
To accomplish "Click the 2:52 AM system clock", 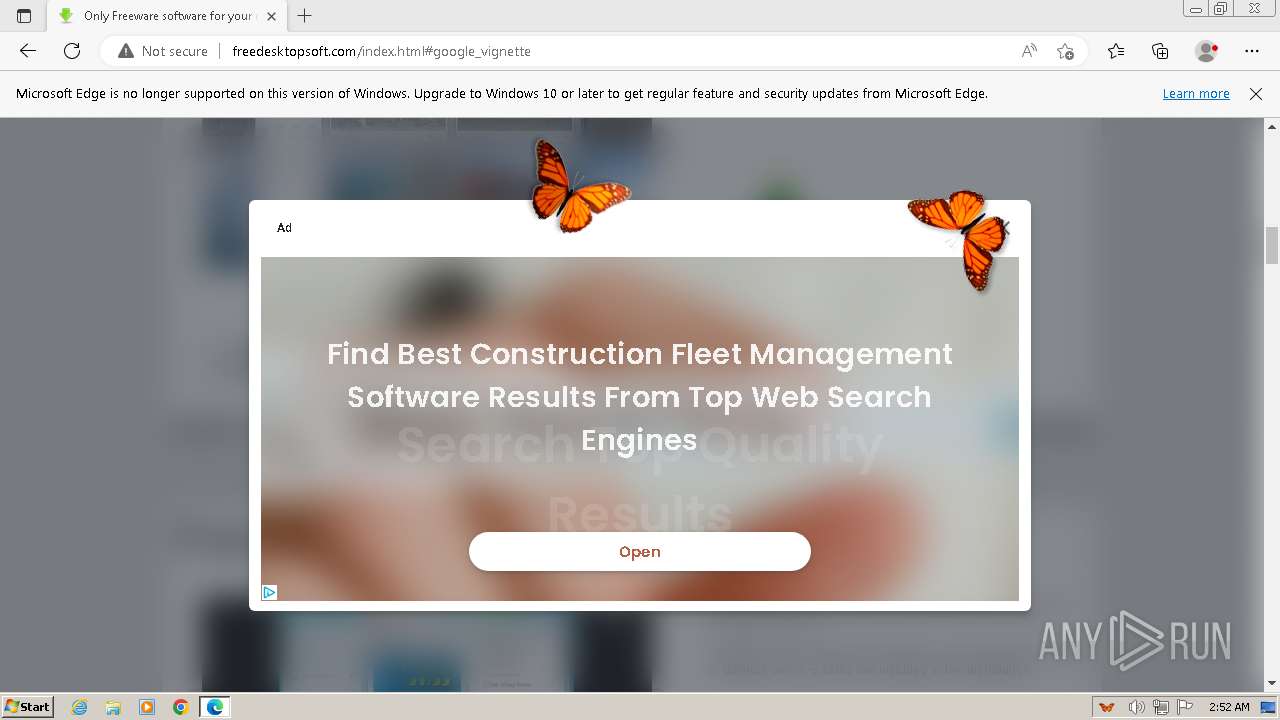I will point(1229,707).
